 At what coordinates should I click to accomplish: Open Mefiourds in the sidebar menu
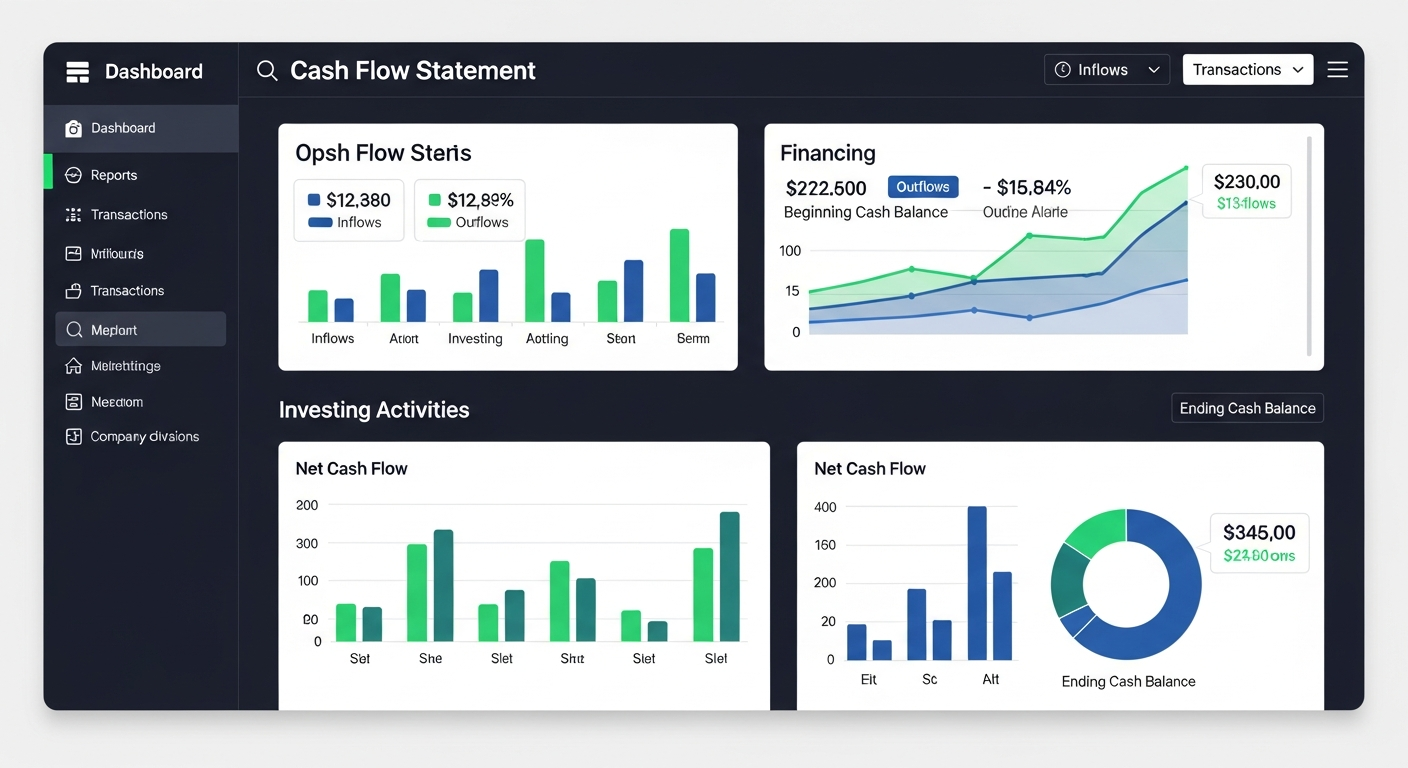(x=117, y=254)
